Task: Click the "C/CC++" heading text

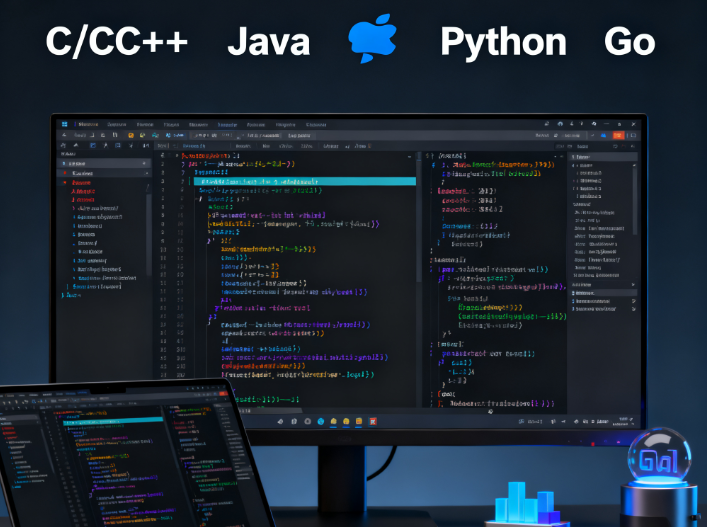Action: pyautogui.click(x=117, y=41)
